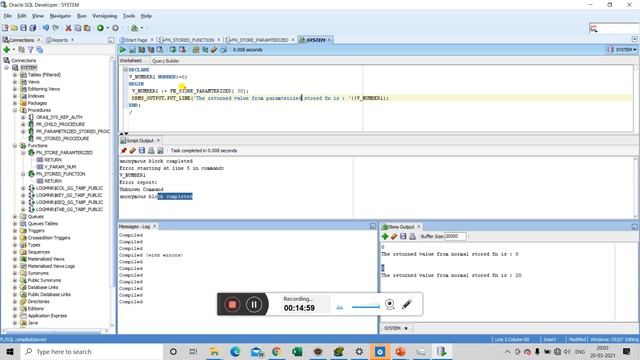Image resolution: width=640 pixels, height=360 pixels.
Task: Click the eraser icon in Dbms Output toolbar
Action: click(x=394, y=236)
